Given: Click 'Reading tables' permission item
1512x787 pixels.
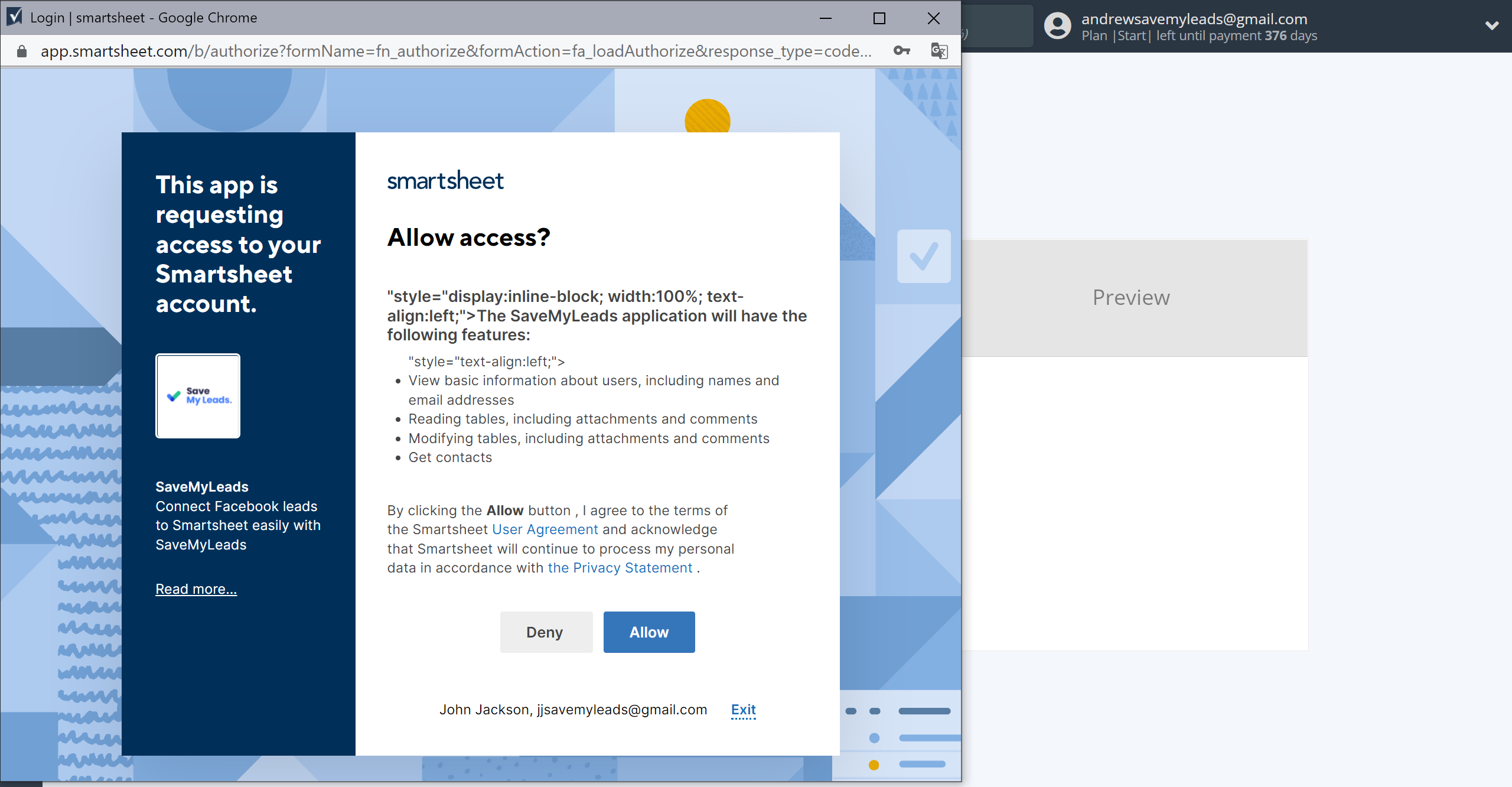Looking at the screenshot, I should point(583,419).
